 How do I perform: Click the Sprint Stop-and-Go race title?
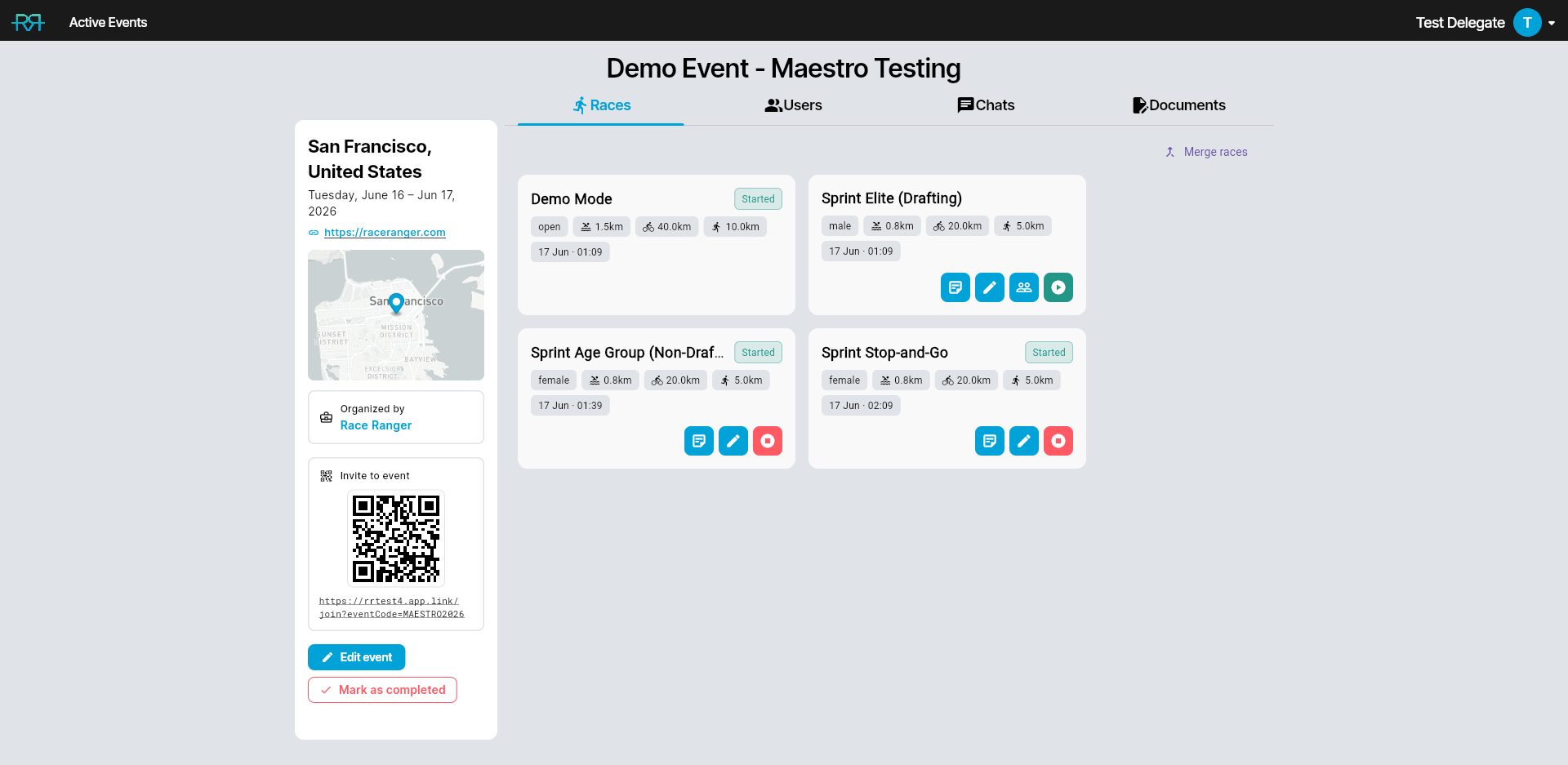884,353
